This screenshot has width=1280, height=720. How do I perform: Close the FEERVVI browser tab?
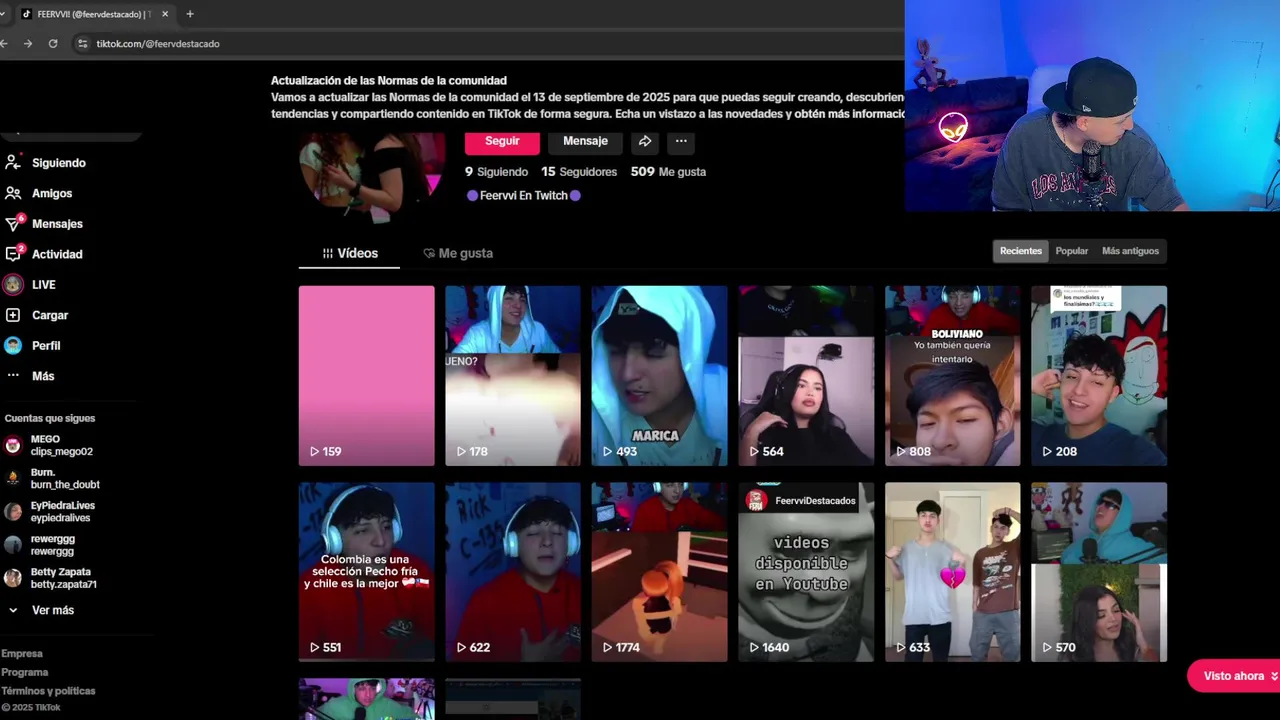click(165, 14)
